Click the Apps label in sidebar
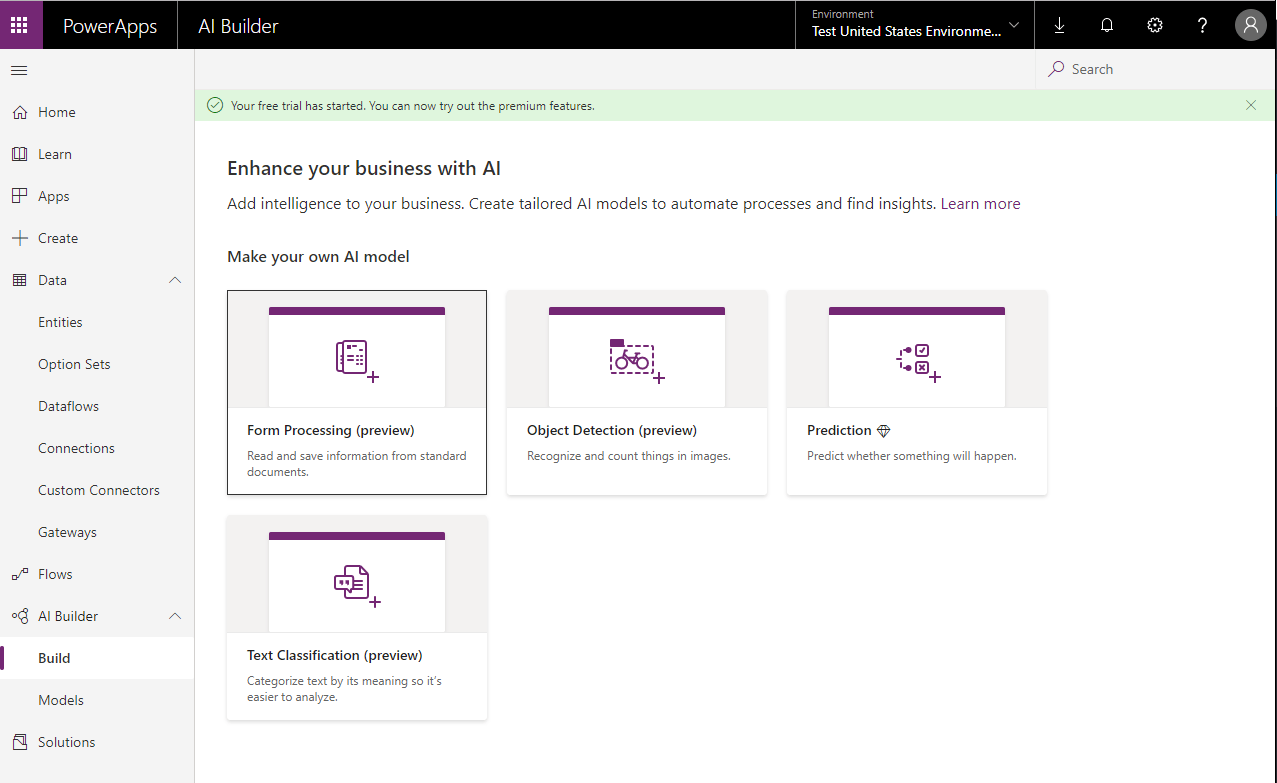Image resolution: width=1277 pixels, height=783 pixels. coord(54,197)
